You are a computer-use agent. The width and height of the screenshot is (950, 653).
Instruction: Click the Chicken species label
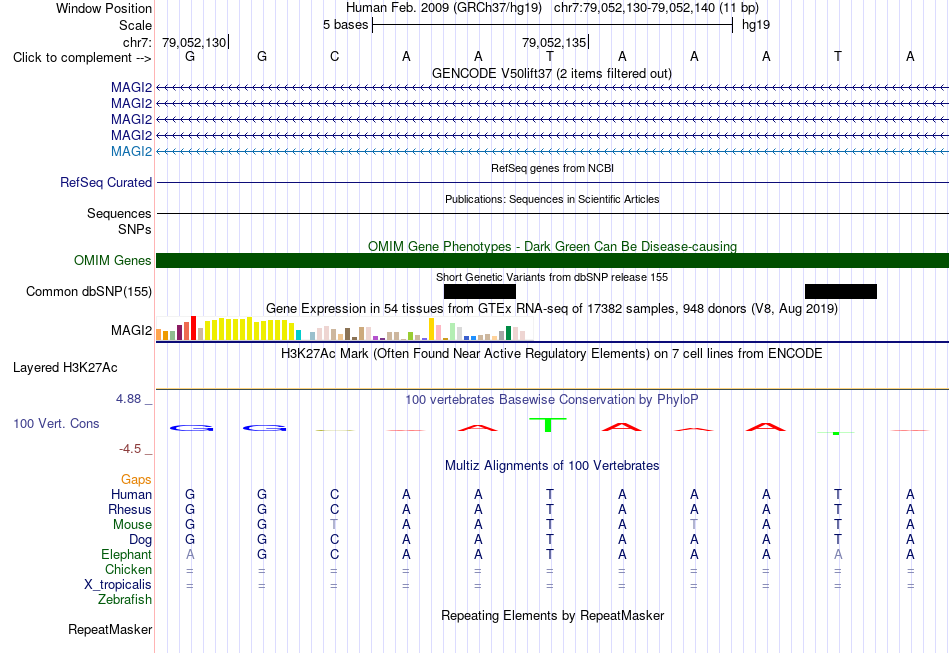click(128, 569)
